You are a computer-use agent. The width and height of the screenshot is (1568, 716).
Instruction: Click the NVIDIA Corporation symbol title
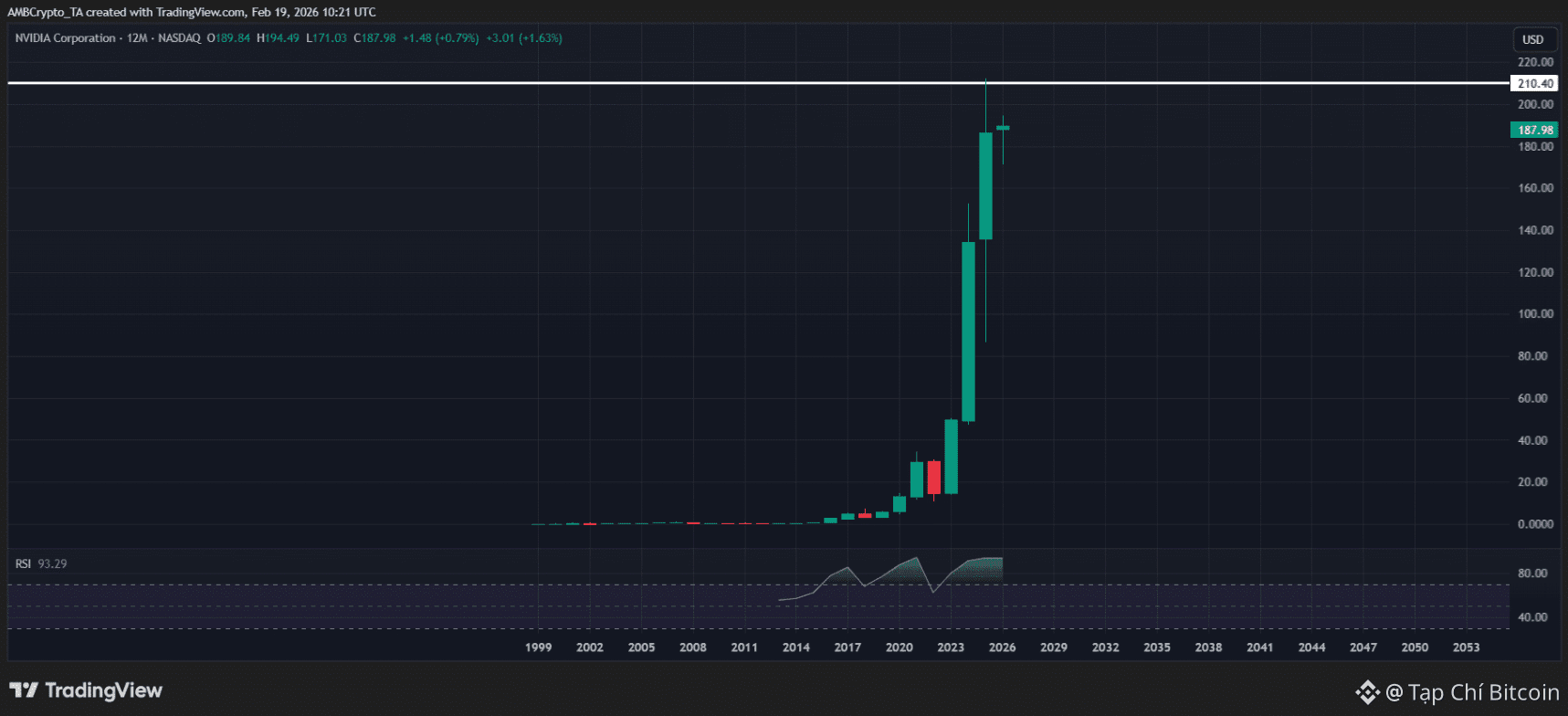tap(66, 38)
